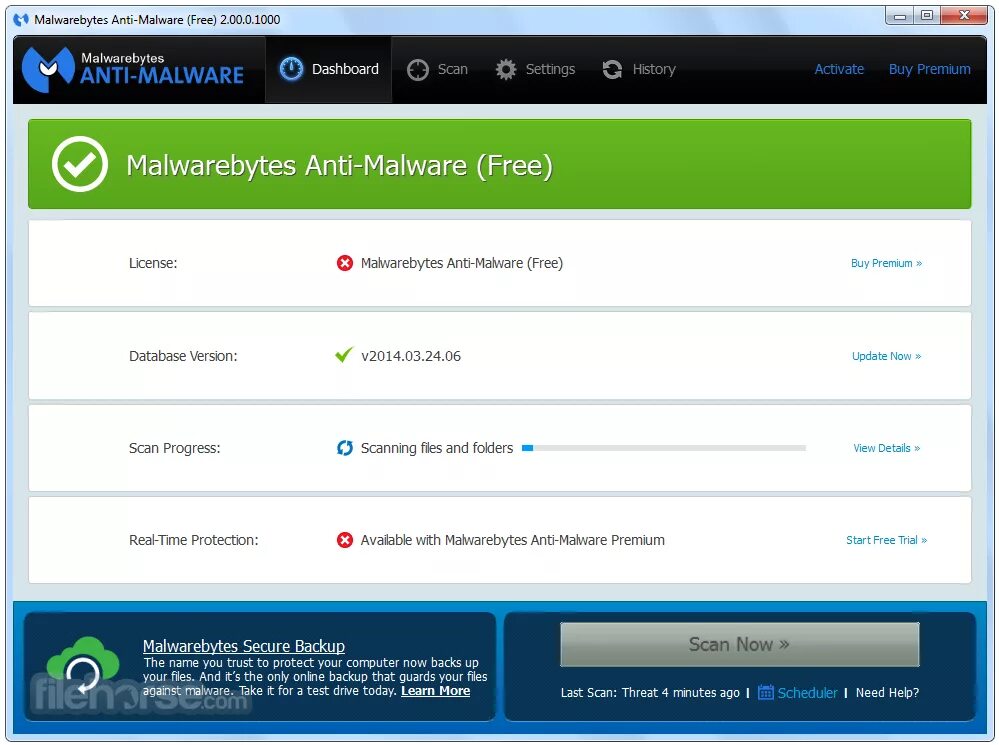Screen dimensions: 999x745
Task: Click the Secure Backup cloud icon
Action: point(83,666)
